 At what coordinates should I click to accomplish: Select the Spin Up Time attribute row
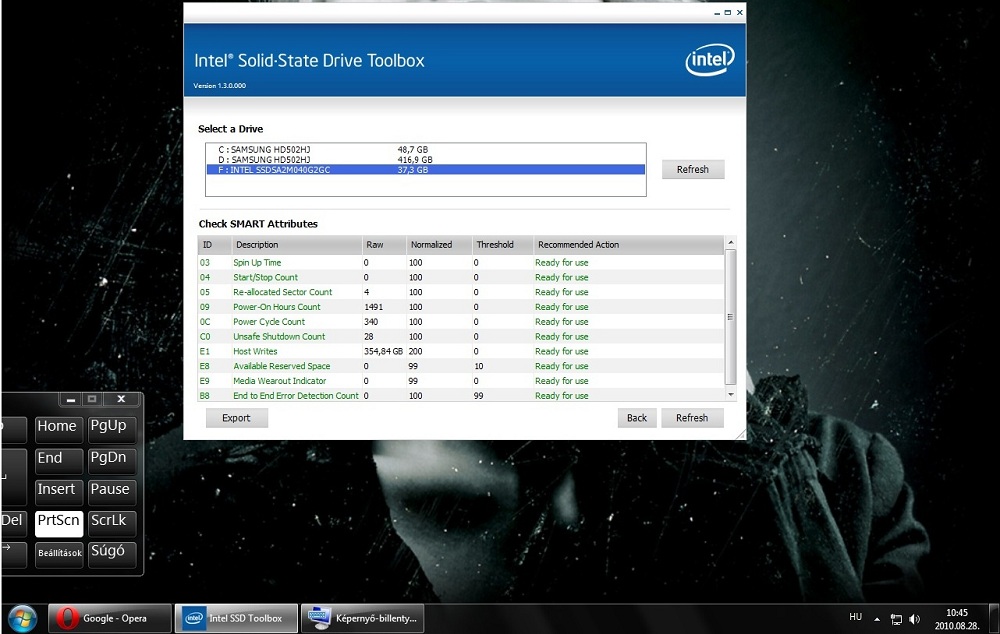tap(461, 262)
